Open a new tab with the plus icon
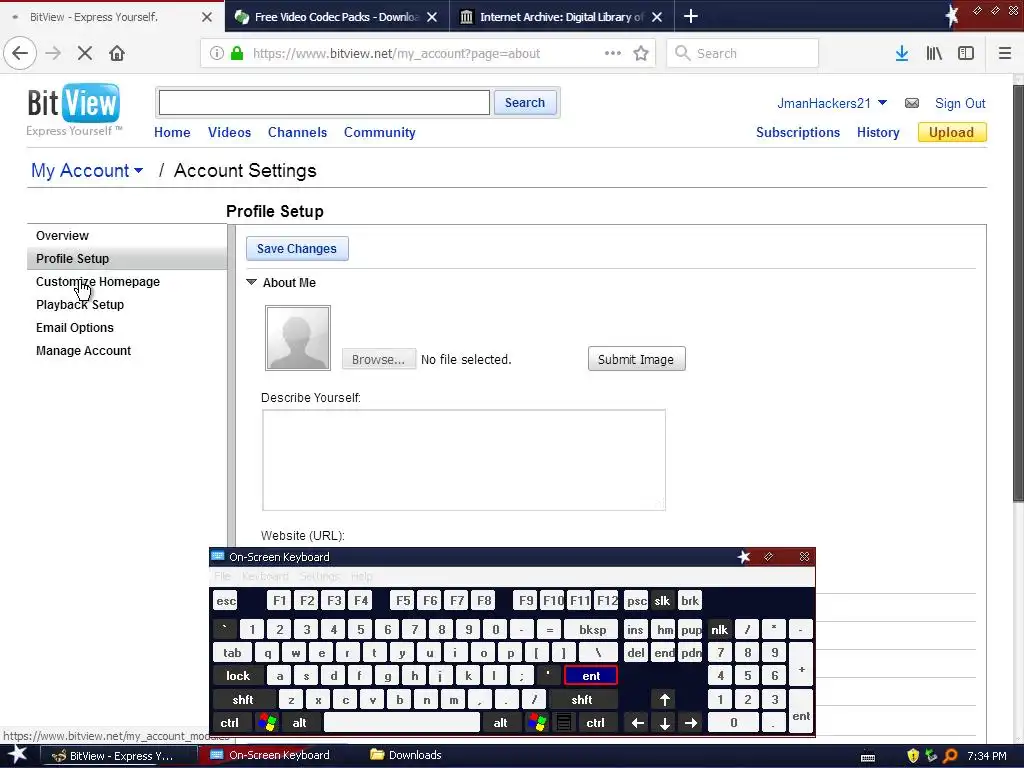Screen dimensions: 1024x768 click(690, 16)
